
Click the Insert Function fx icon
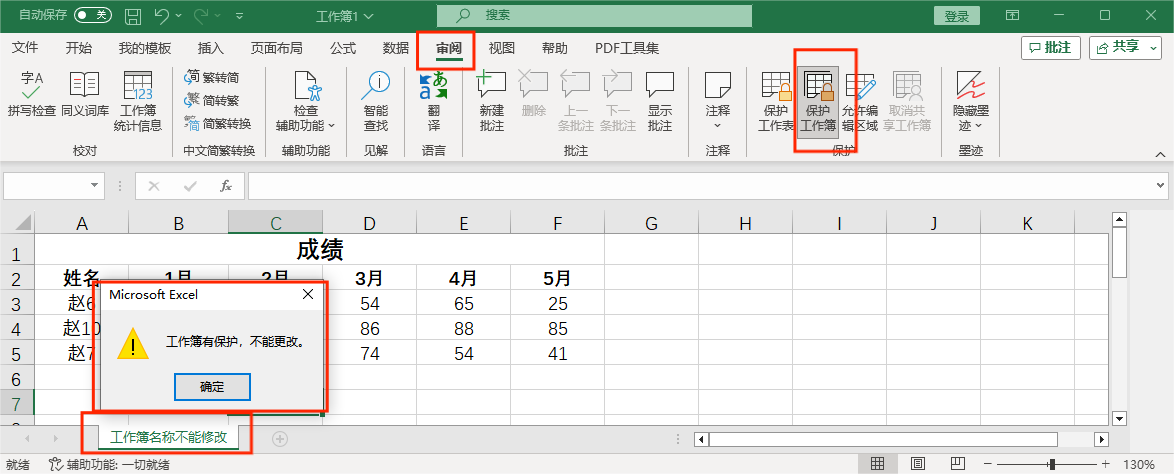(x=225, y=186)
